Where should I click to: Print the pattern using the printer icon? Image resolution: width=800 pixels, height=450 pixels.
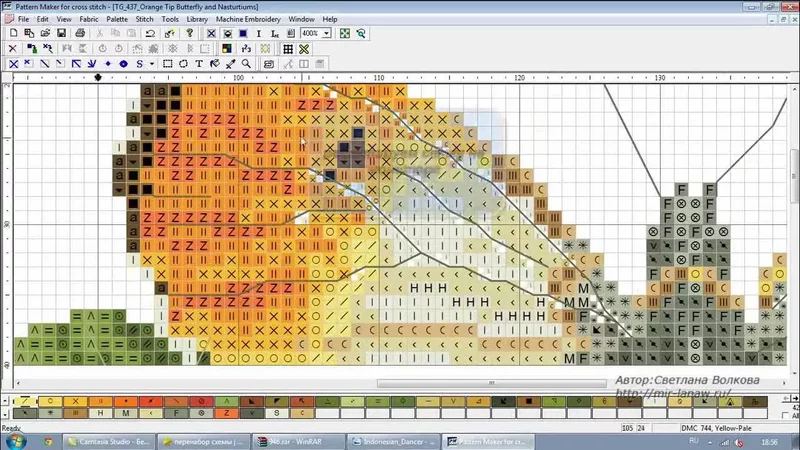click(x=80, y=33)
